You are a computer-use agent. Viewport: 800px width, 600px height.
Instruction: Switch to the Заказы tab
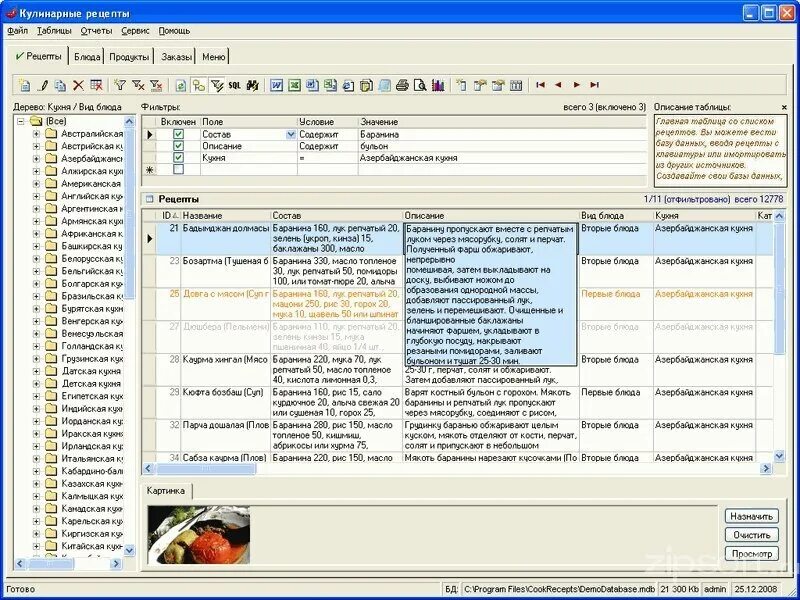click(x=177, y=57)
